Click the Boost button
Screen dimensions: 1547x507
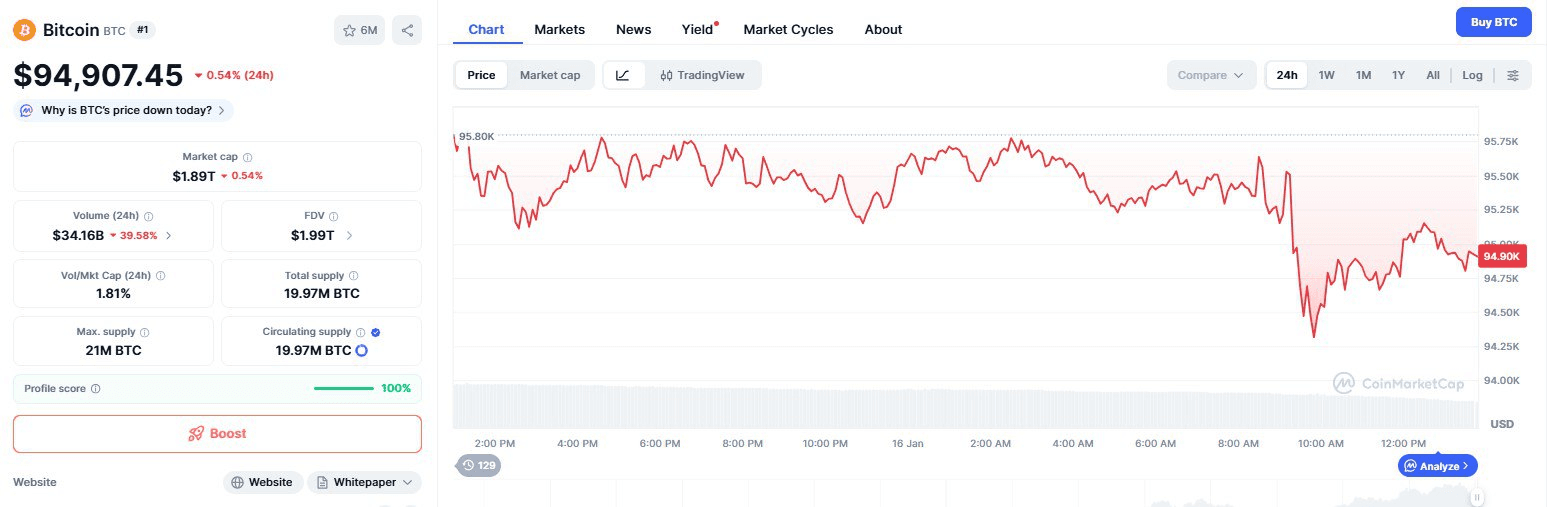(x=217, y=433)
